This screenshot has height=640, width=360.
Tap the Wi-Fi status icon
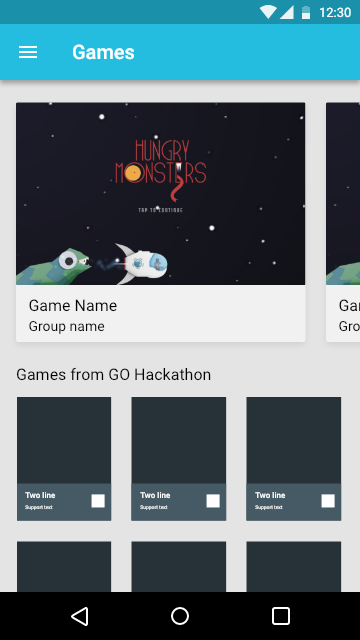point(268,13)
